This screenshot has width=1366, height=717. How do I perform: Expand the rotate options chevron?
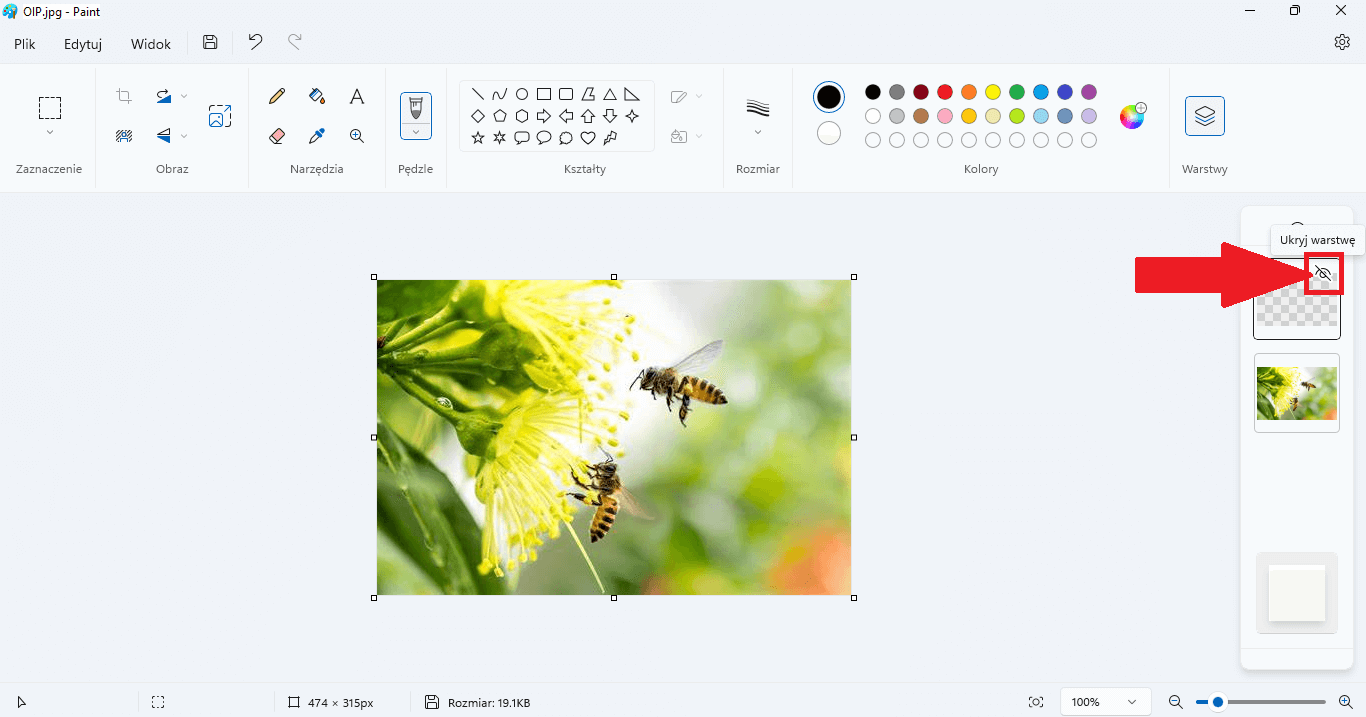[184, 96]
